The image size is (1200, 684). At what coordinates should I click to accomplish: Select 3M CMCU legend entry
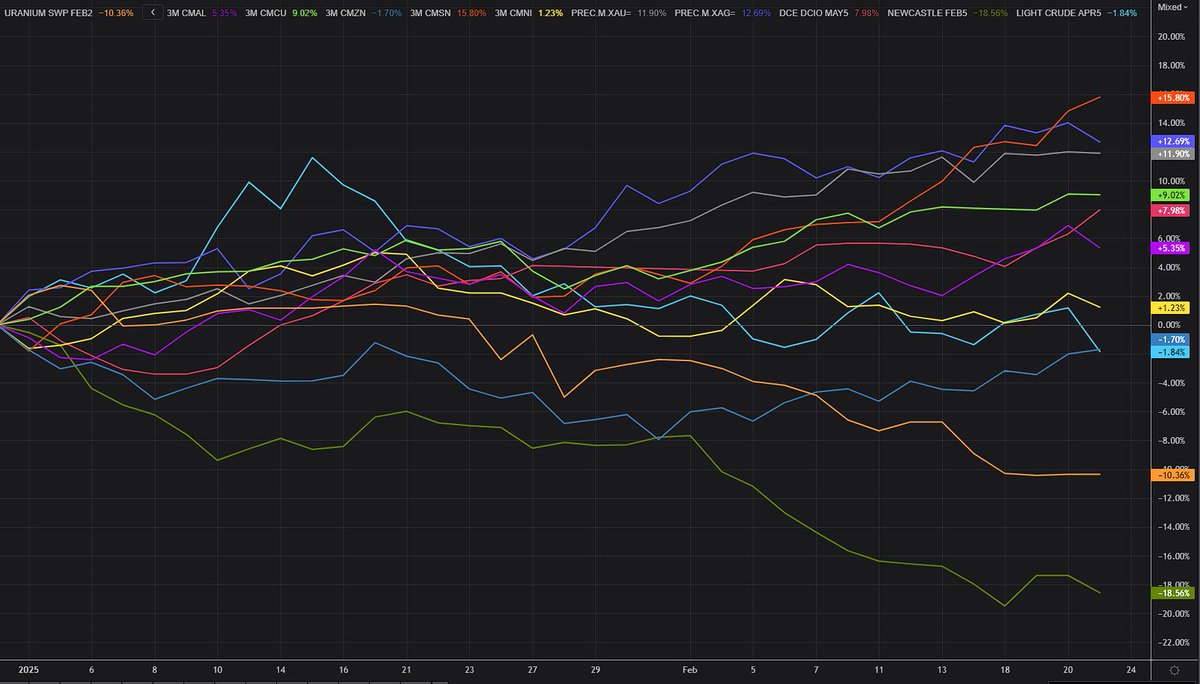click(x=265, y=13)
